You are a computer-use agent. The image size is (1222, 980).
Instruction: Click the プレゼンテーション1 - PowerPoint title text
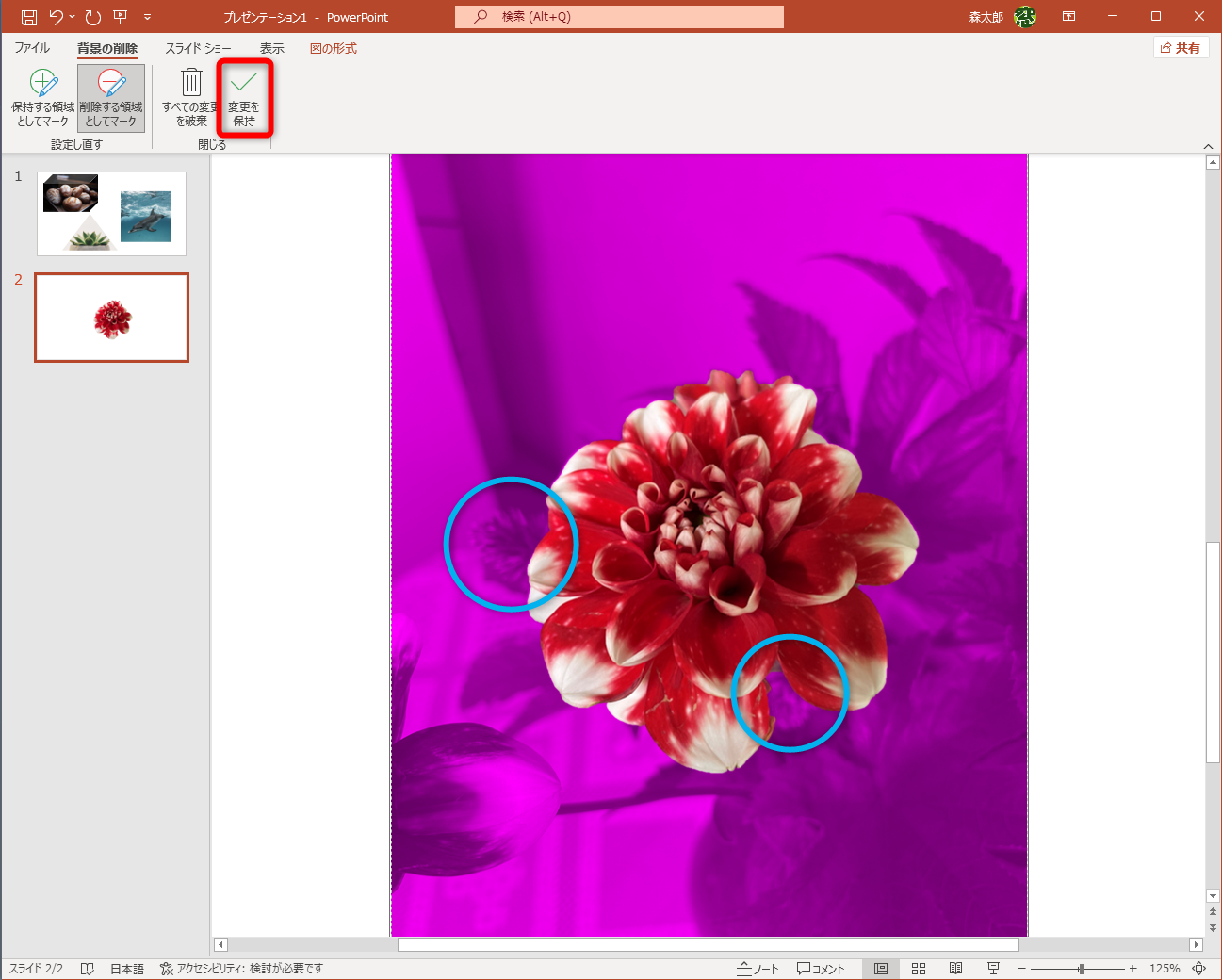[306, 17]
